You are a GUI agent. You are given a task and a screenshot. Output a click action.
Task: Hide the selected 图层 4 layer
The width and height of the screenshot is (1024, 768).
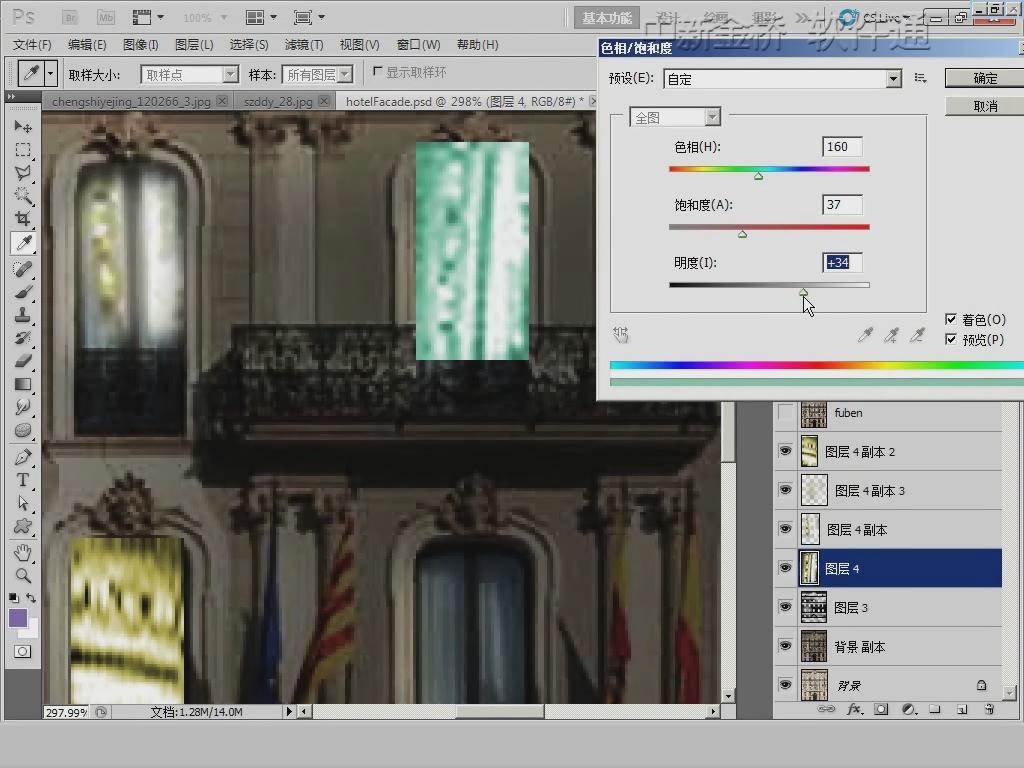pos(785,568)
